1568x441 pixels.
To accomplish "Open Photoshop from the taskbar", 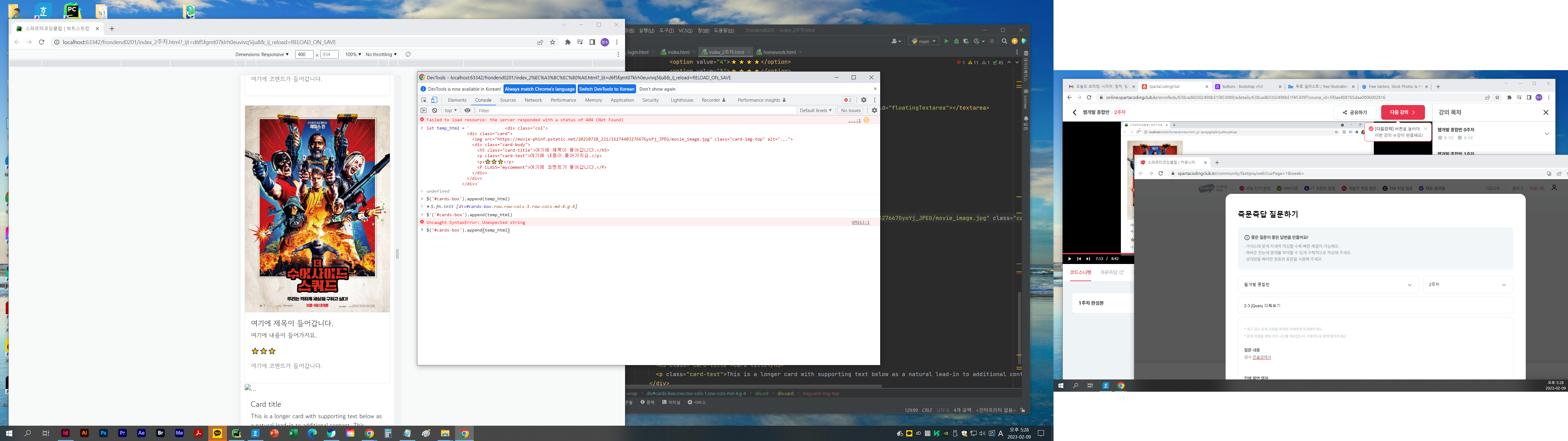I will pos(104,433).
